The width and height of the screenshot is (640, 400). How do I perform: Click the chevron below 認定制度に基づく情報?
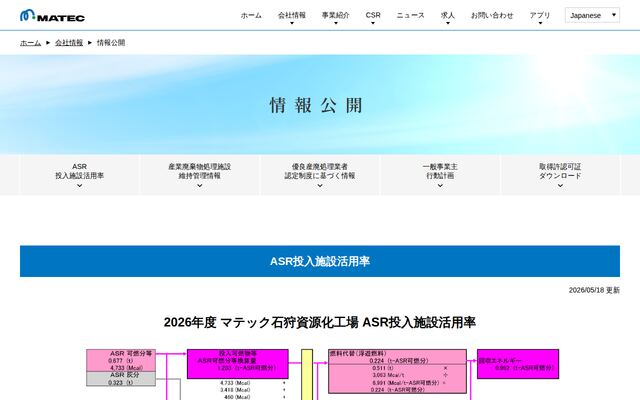(x=320, y=186)
